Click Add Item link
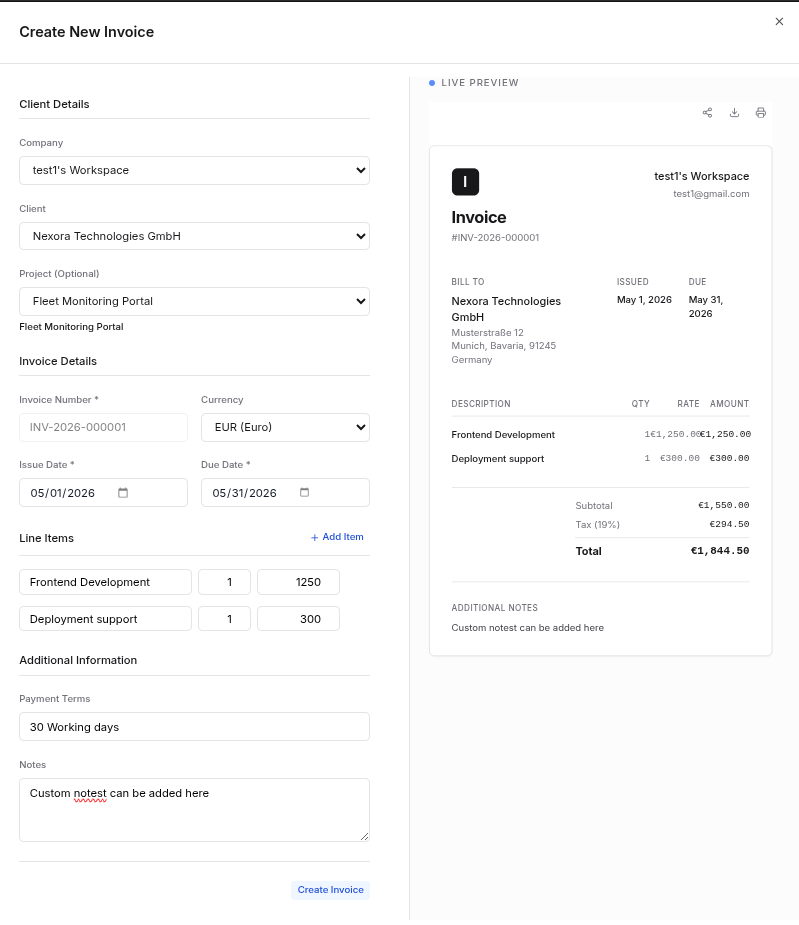This screenshot has height=925, width=799. [x=337, y=537]
